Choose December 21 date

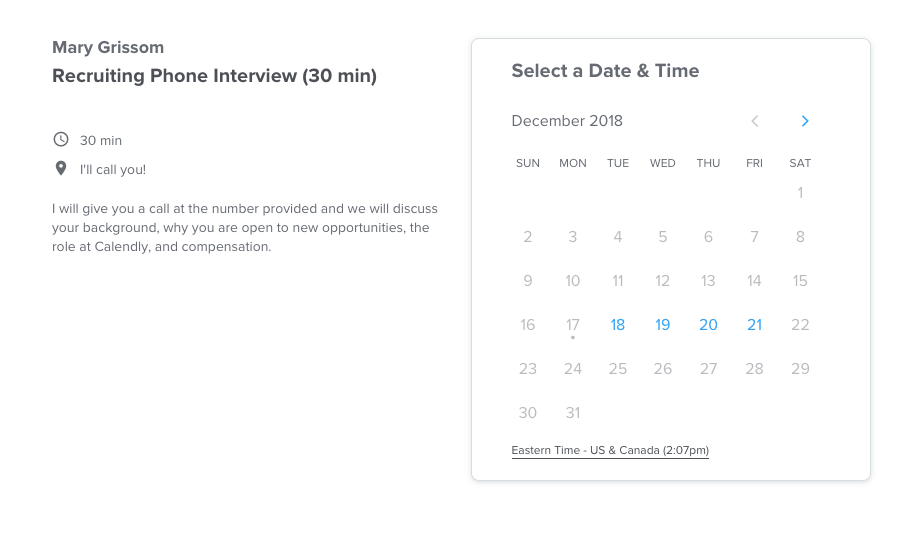pyautogui.click(x=754, y=325)
